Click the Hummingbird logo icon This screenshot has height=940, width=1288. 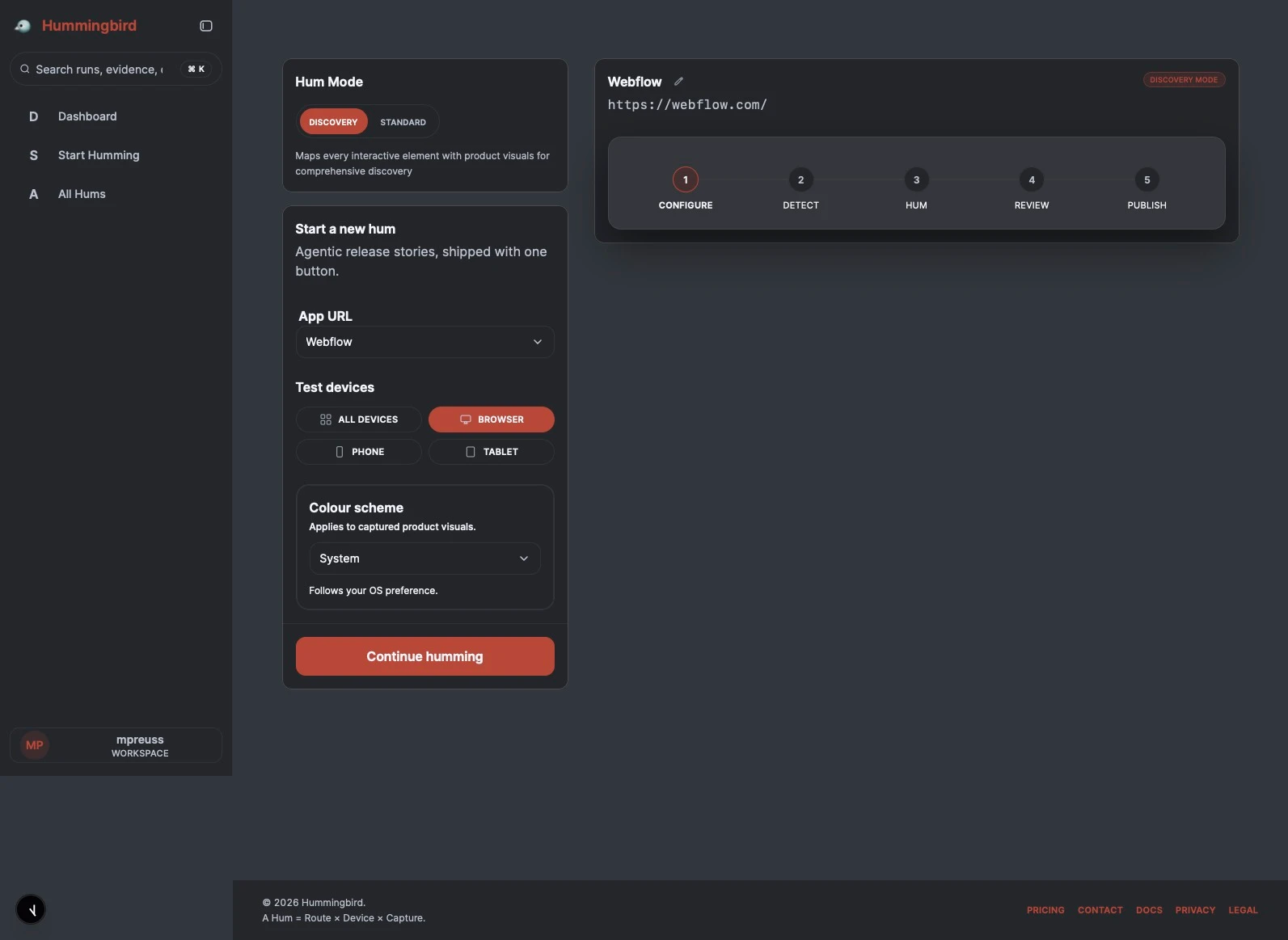pos(23,26)
